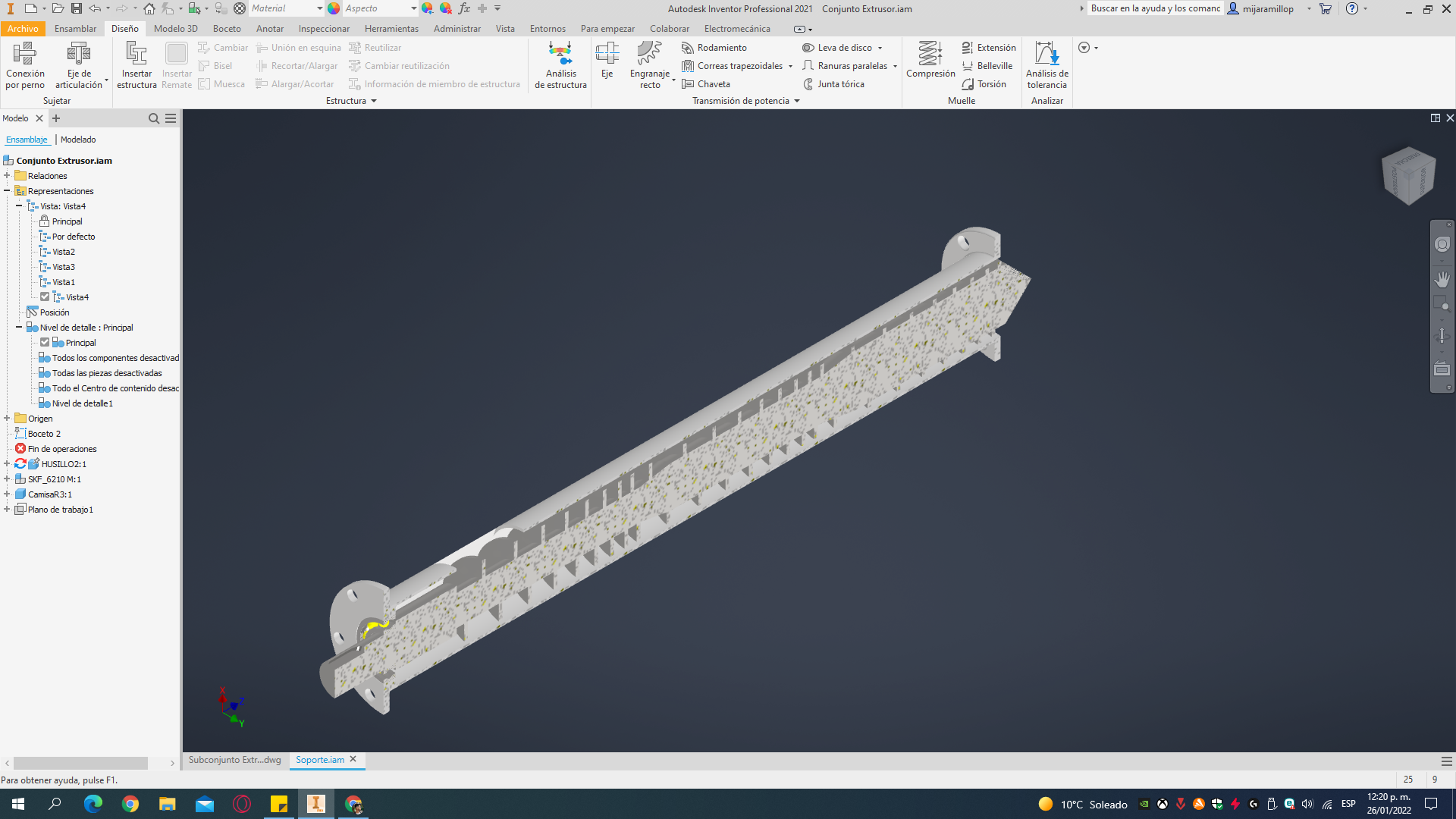Viewport: 1456px width, 819px height.
Task: Click the search icon in Modelo panel
Action: tap(153, 118)
